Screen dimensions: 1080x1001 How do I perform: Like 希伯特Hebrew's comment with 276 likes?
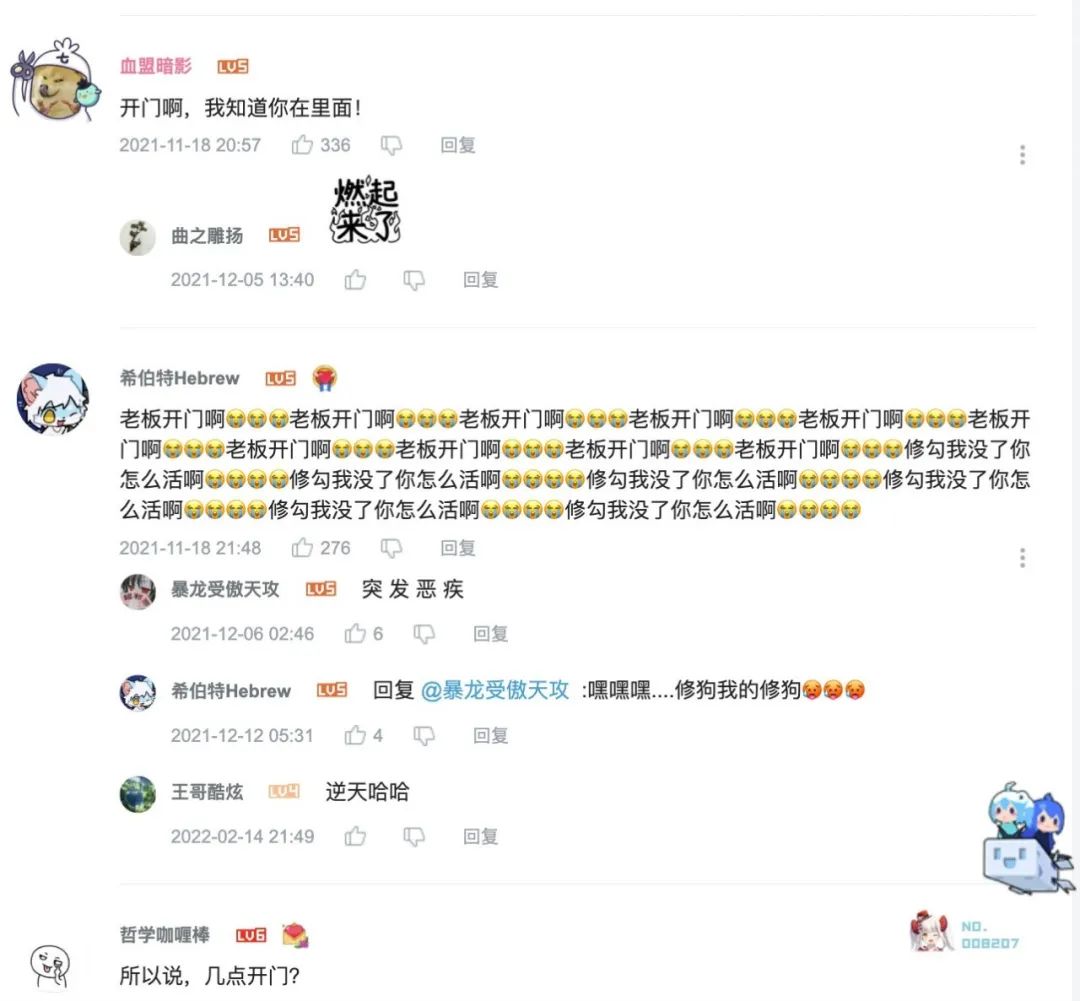pyautogui.click(x=302, y=548)
